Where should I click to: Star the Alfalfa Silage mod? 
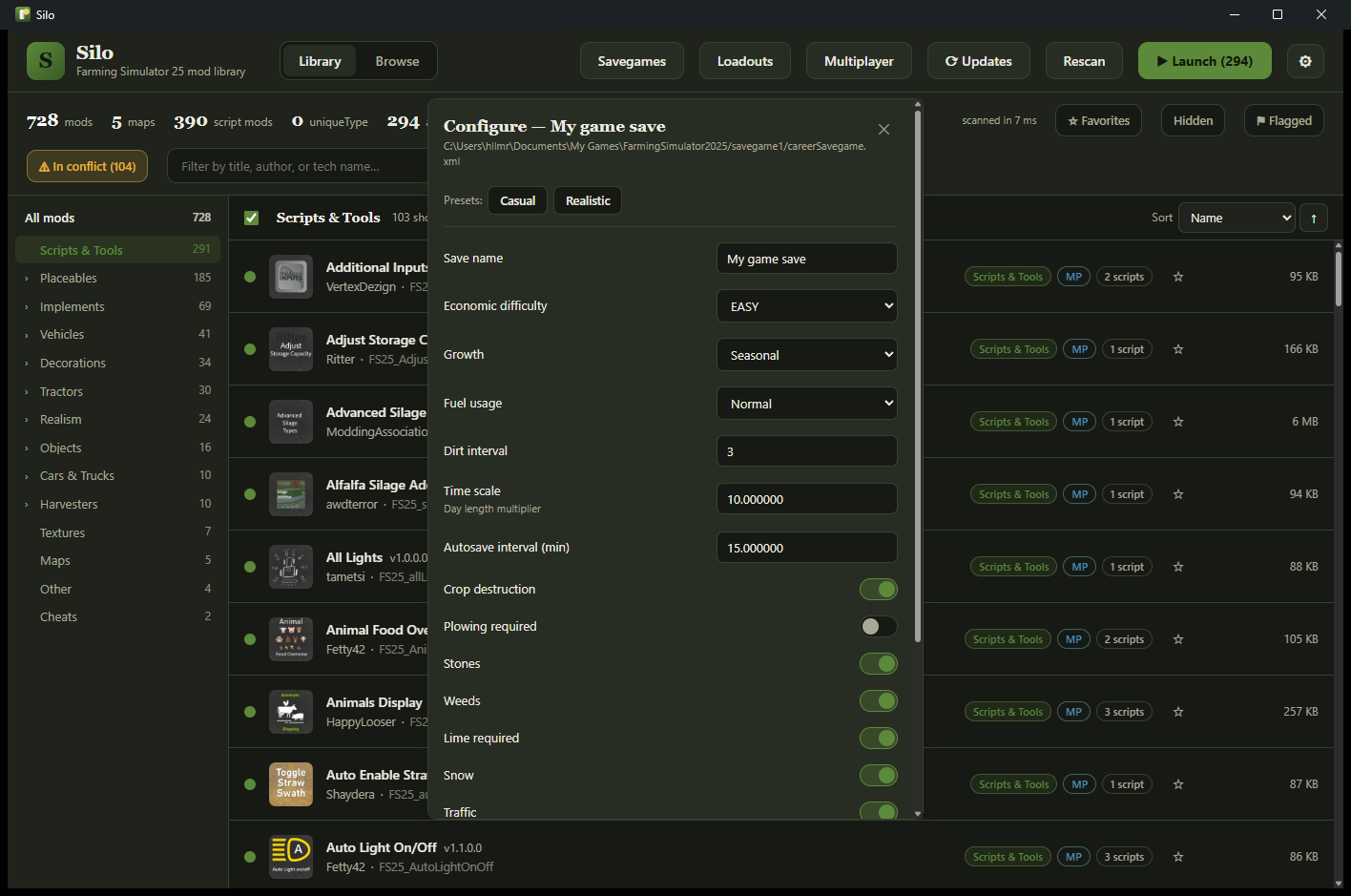(1178, 494)
